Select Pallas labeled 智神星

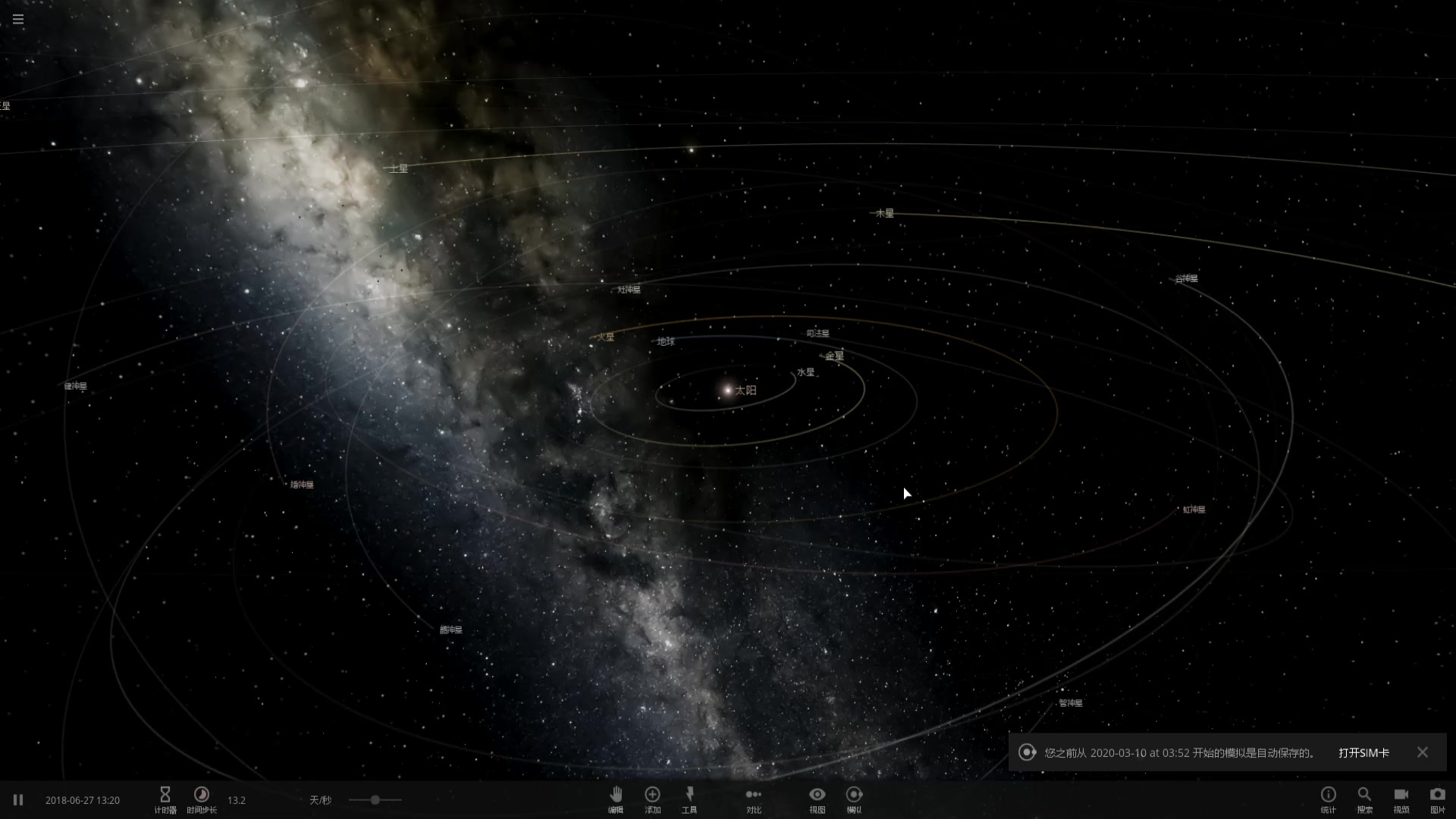pos(1071,703)
